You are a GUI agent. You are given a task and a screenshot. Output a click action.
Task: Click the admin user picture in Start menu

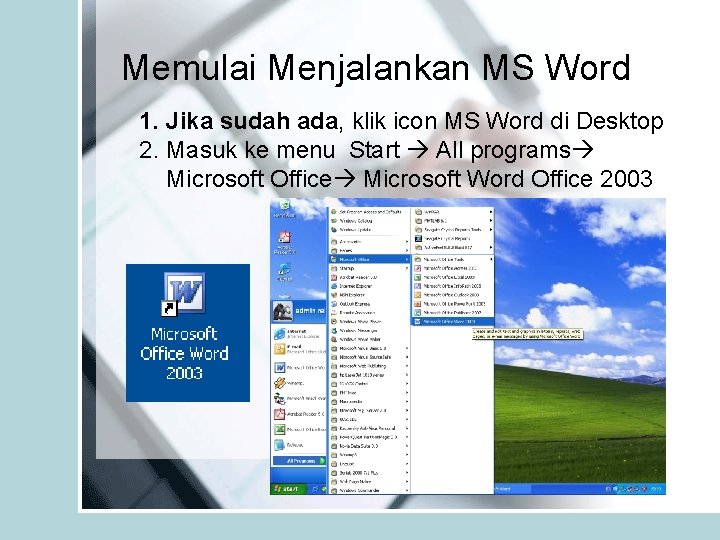[x=282, y=311]
